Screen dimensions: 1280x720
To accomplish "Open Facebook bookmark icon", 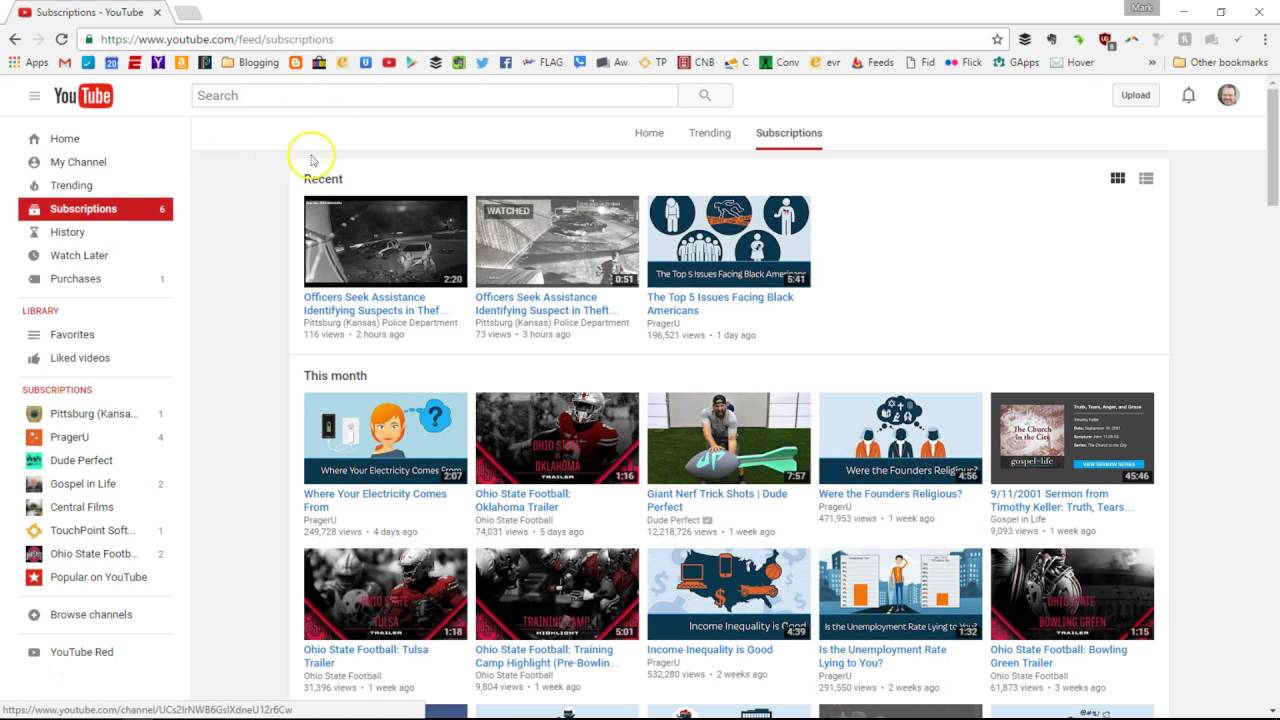I will coord(506,62).
